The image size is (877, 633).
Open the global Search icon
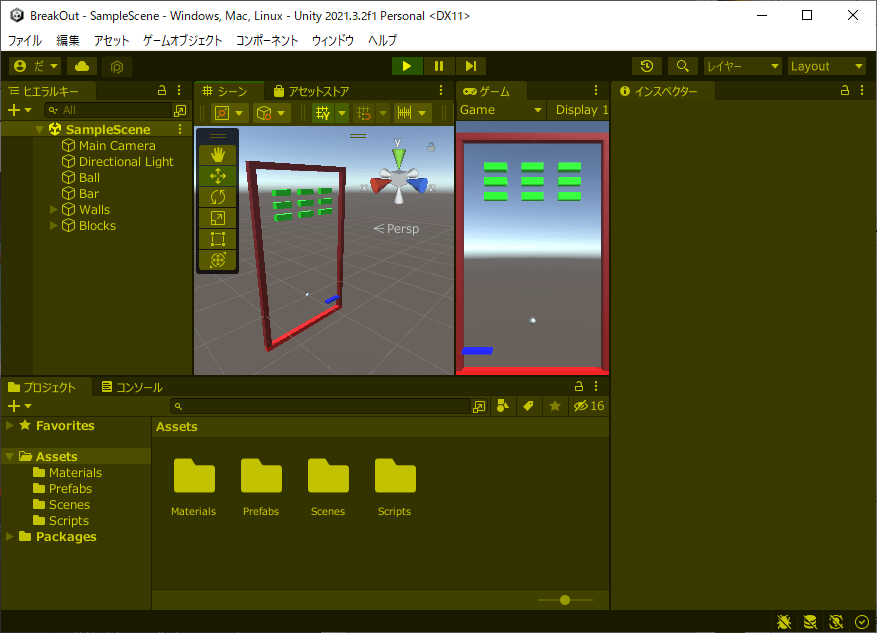tap(682, 66)
